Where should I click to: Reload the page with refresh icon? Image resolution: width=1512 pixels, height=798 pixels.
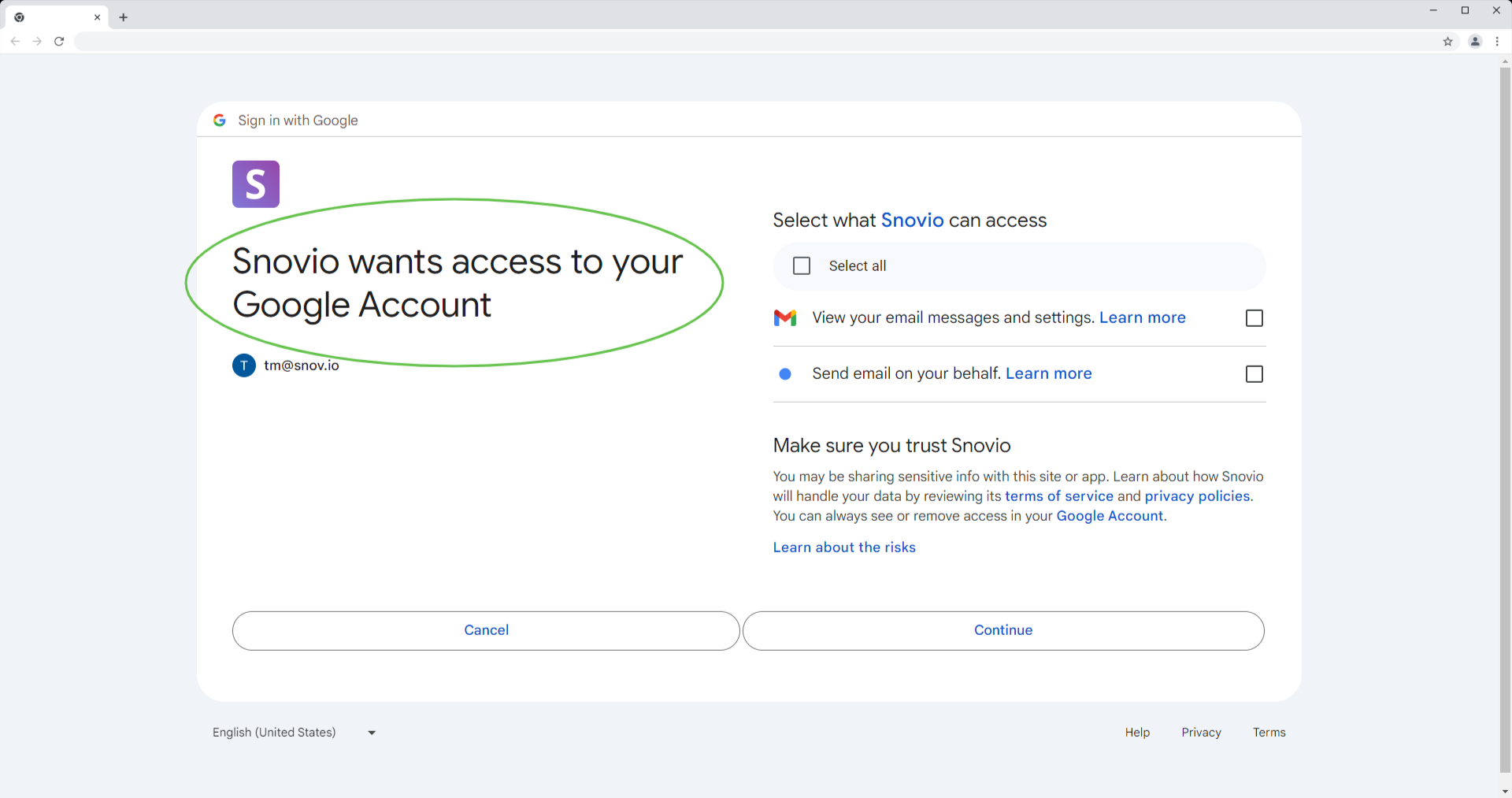click(59, 41)
